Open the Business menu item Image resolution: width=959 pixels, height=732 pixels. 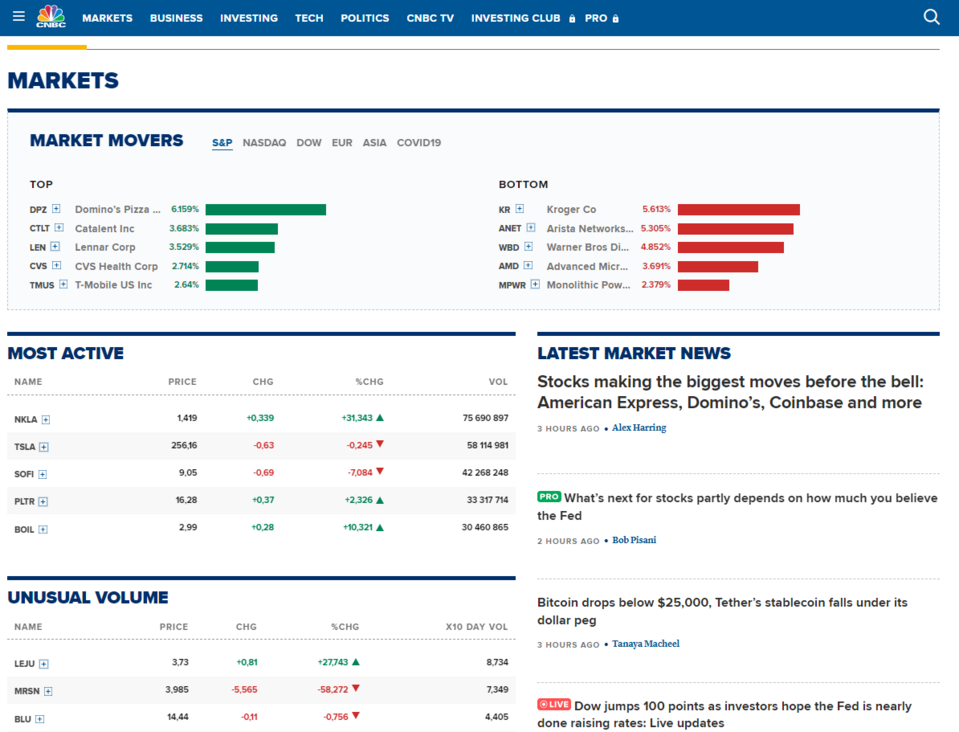pyautogui.click(x=176, y=18)
